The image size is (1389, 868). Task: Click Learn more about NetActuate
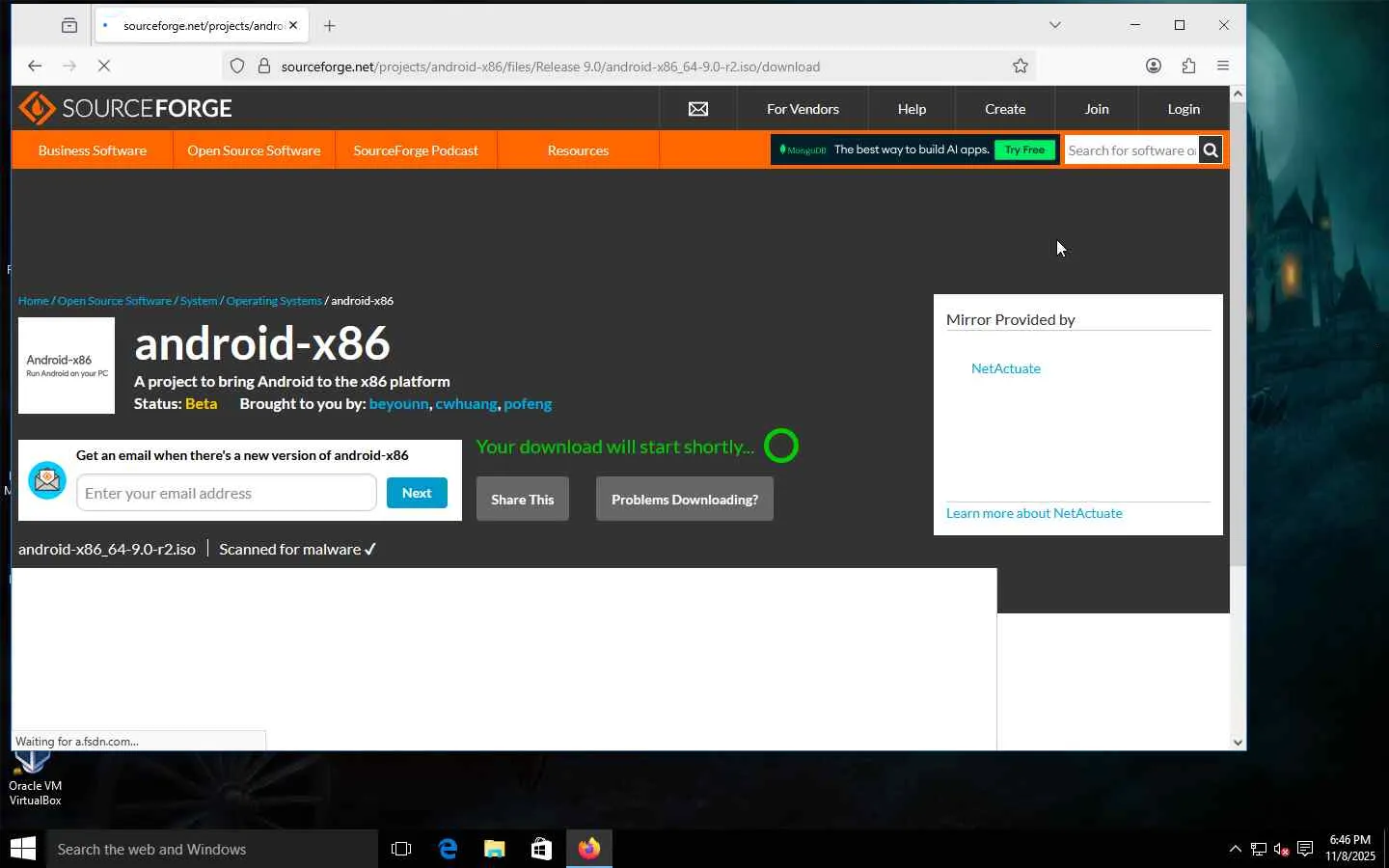click(1034, 513)
